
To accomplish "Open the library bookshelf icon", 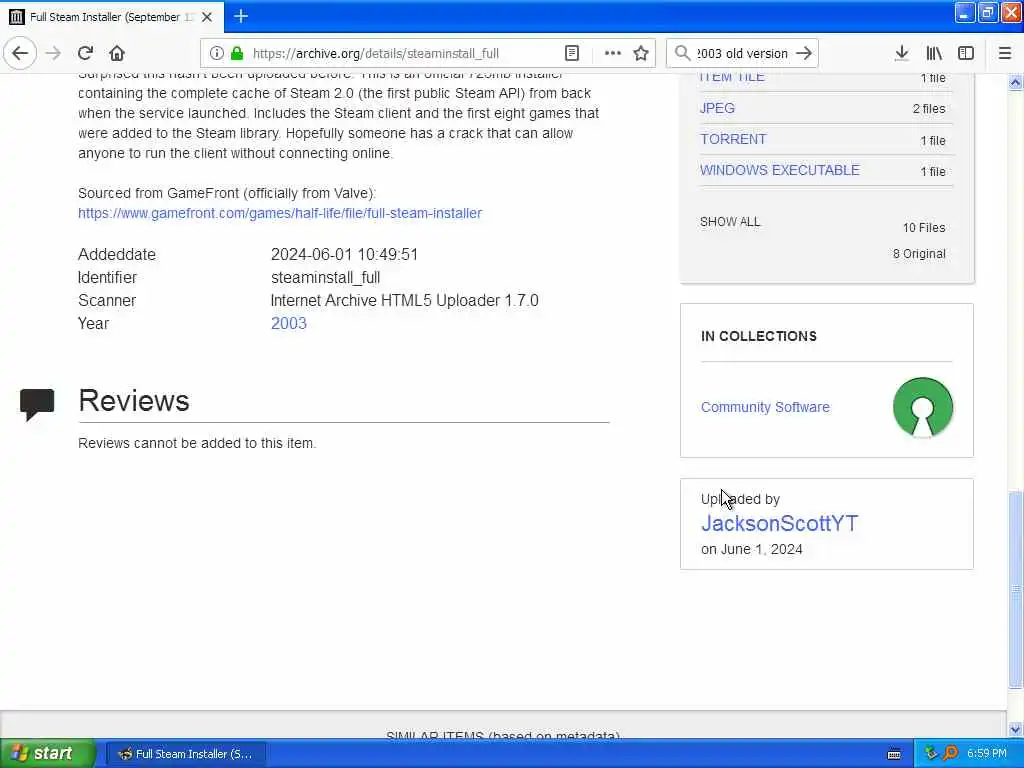I will tap(934, 53).
